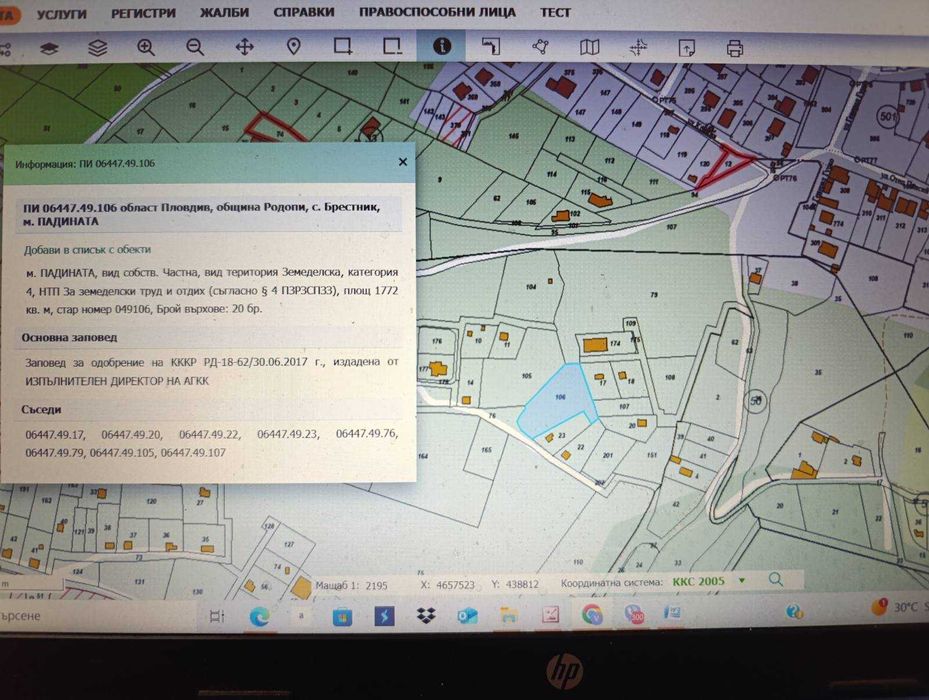Close the parcel information popup
Viewport: 929px width, 700px height.
pyautogui.click(x=403, y=162)
